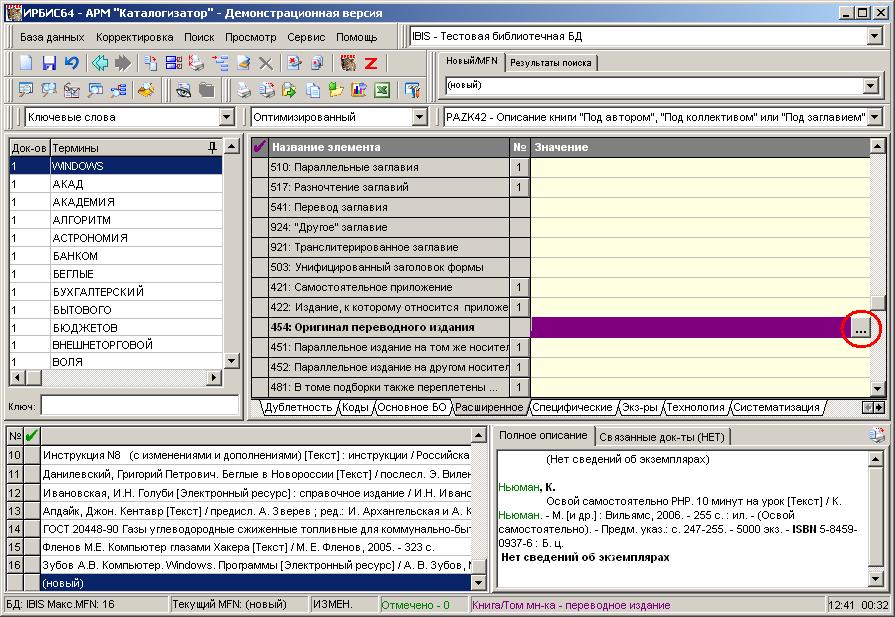This screenshot has height=617, width=895.
Task: Switch to the Основное БО tab
Action: 412,407
